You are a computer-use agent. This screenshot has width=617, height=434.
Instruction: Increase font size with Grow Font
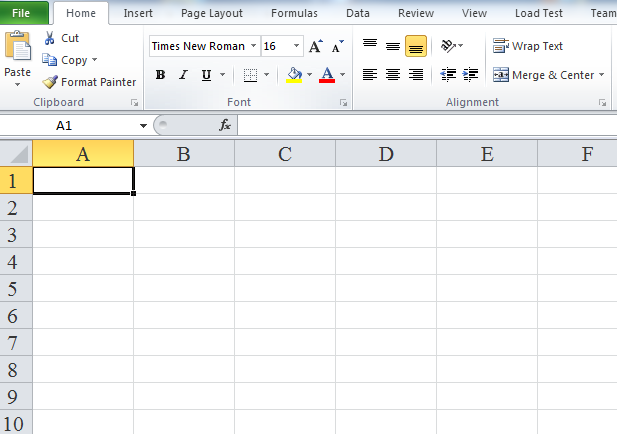[x=316, y=47]
